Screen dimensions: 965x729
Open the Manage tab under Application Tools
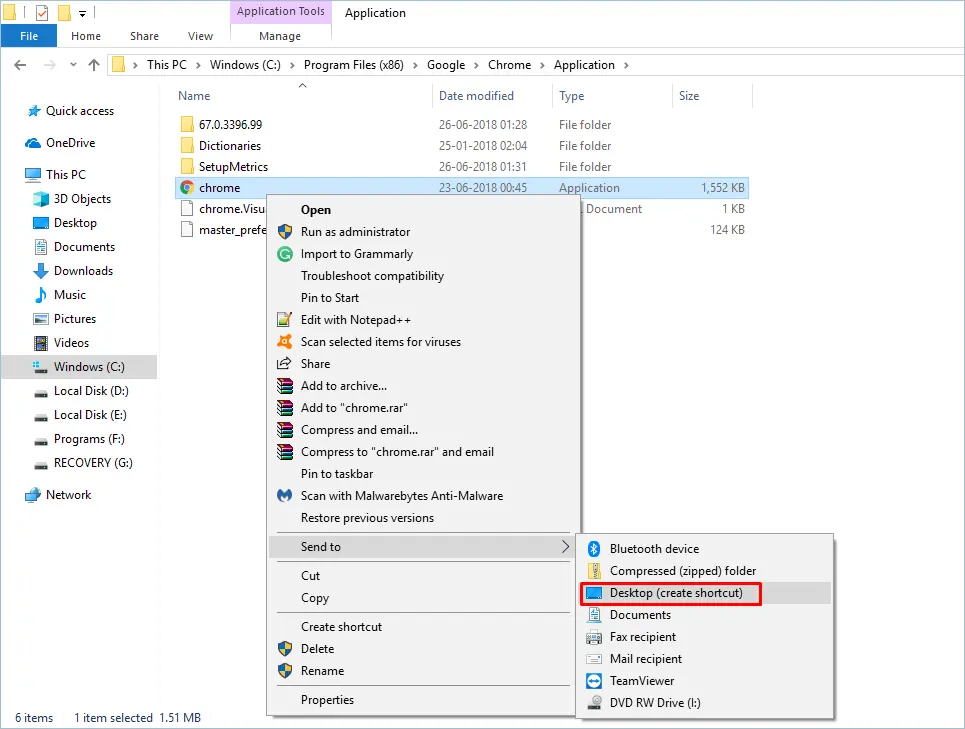(279, 35)
